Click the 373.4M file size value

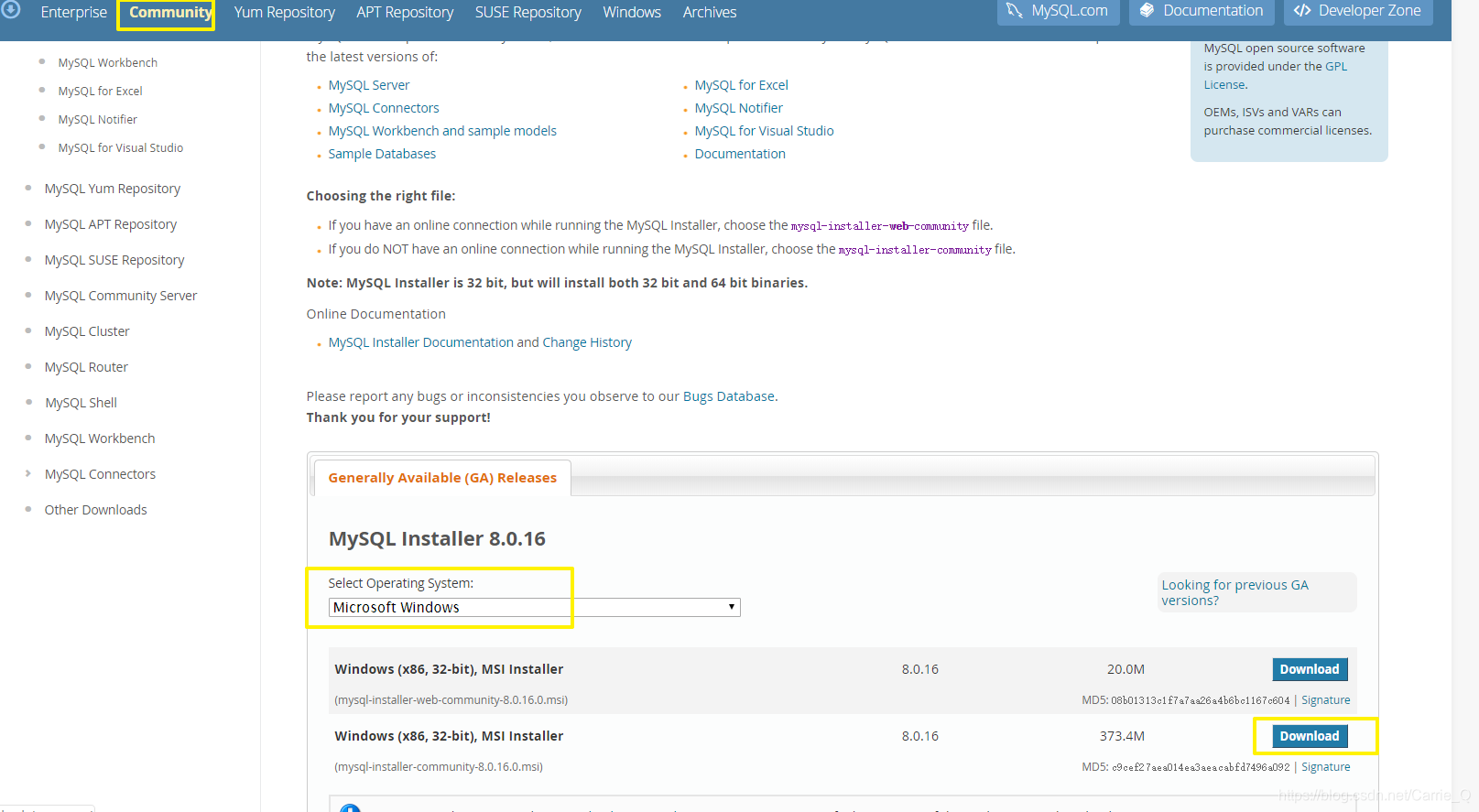[1122, 736]
